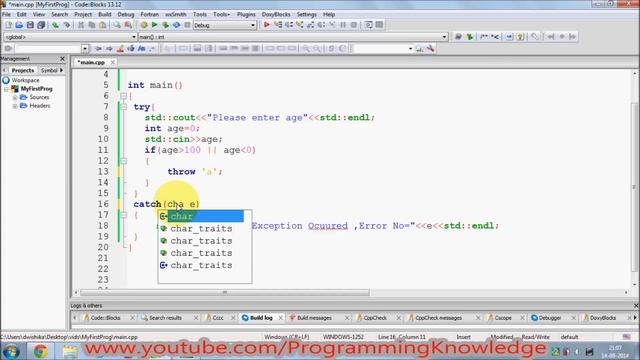This screenshot has height=360, width=640.
Task: Click the Debugging windows icon
Action: pyautogui.click(x=368, y=25)
